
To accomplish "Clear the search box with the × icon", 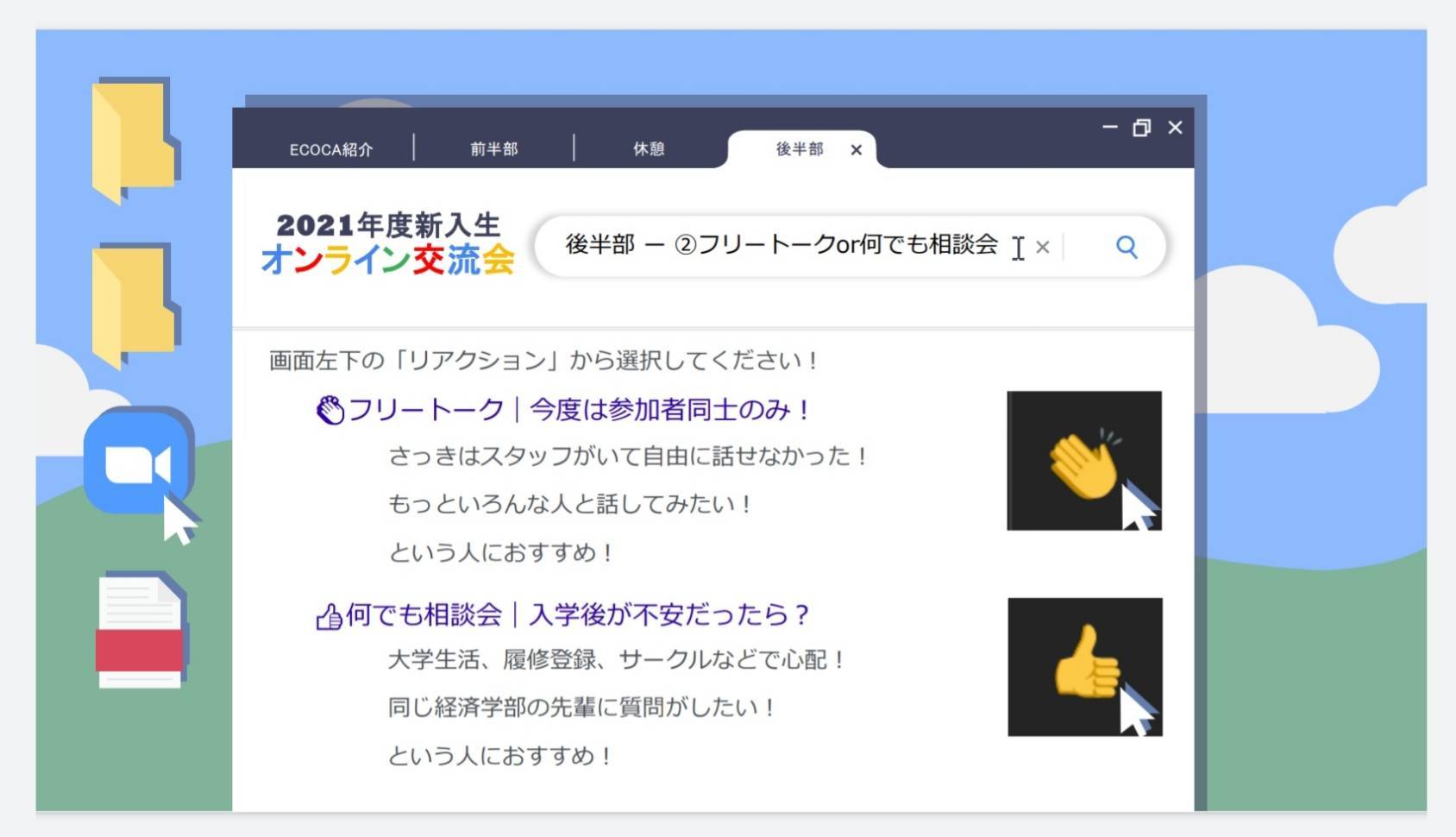I will point(1043,248).
